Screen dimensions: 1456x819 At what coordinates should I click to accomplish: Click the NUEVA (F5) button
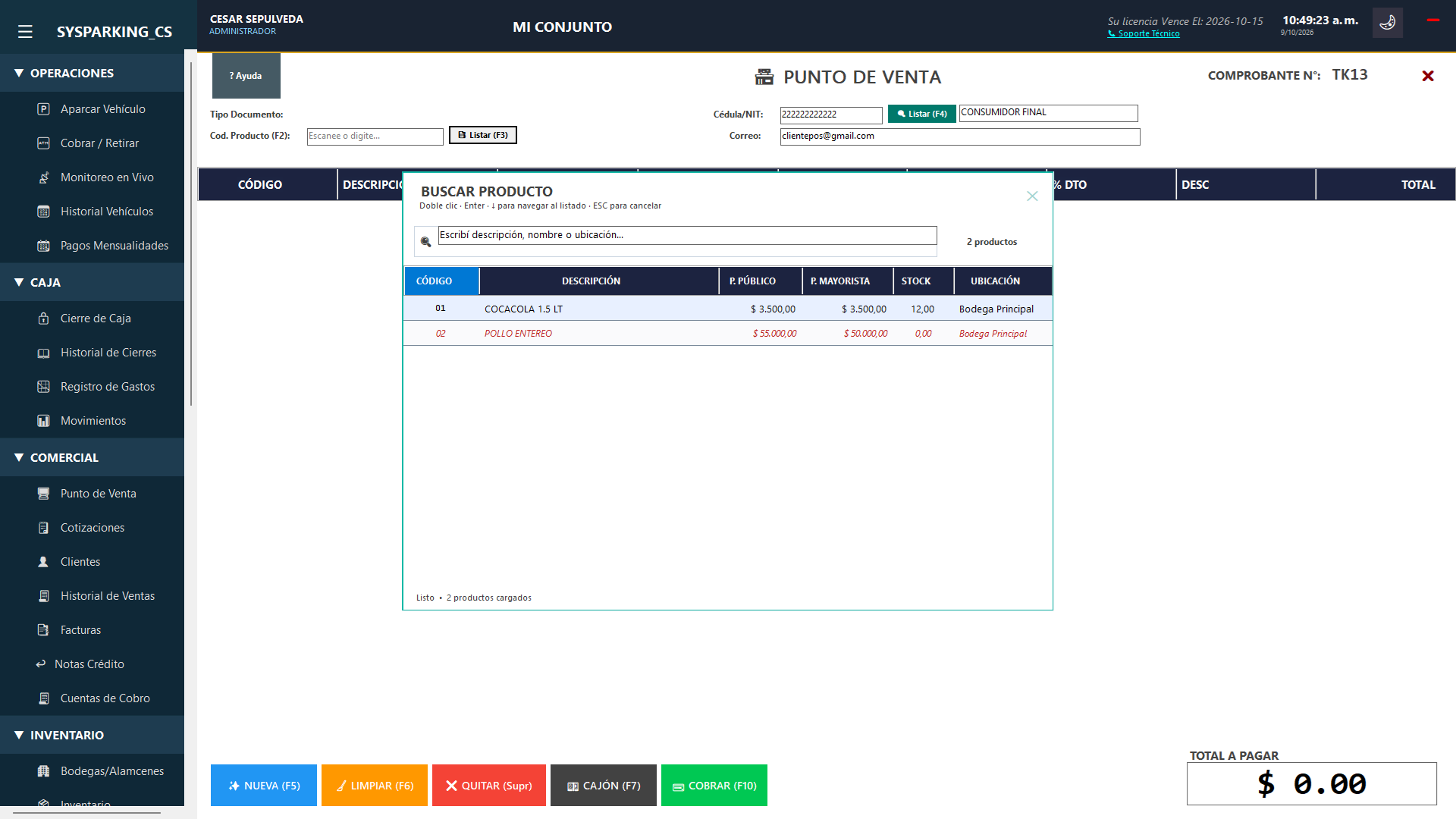264,786
